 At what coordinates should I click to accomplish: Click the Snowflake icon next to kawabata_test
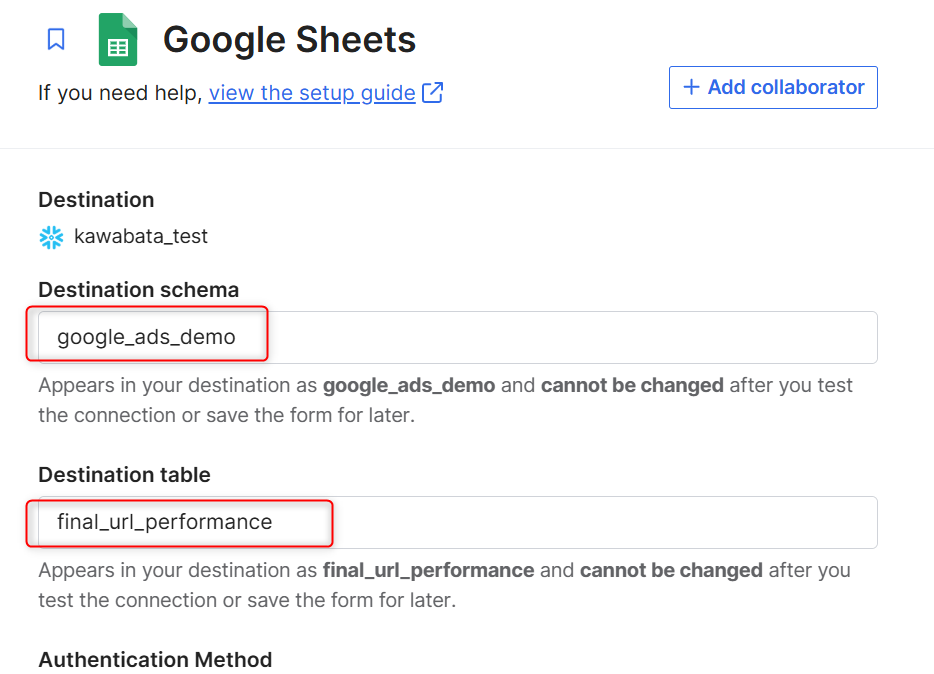tap(51, 237)
